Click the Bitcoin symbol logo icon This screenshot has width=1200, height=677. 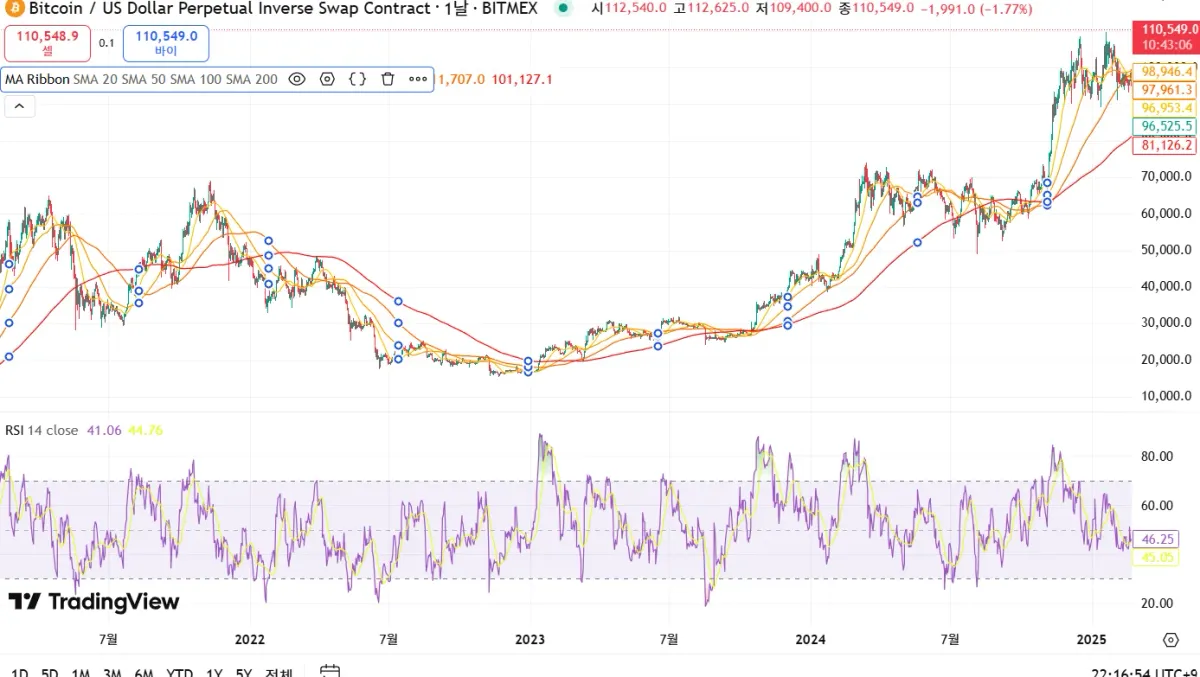pyautogui.click(x=14, y=8)
